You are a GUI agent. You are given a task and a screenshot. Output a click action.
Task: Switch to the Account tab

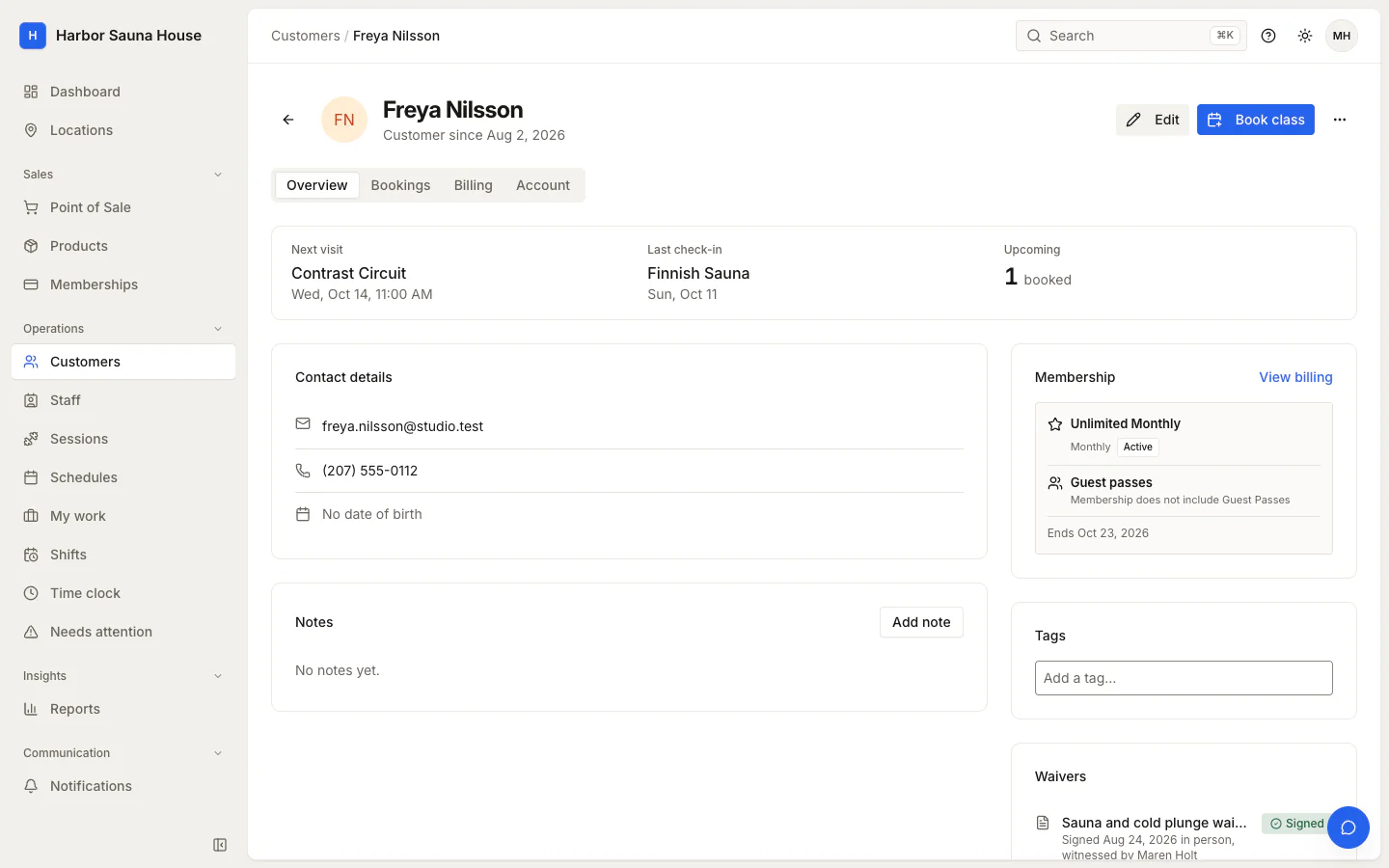(x=543, y=185)
